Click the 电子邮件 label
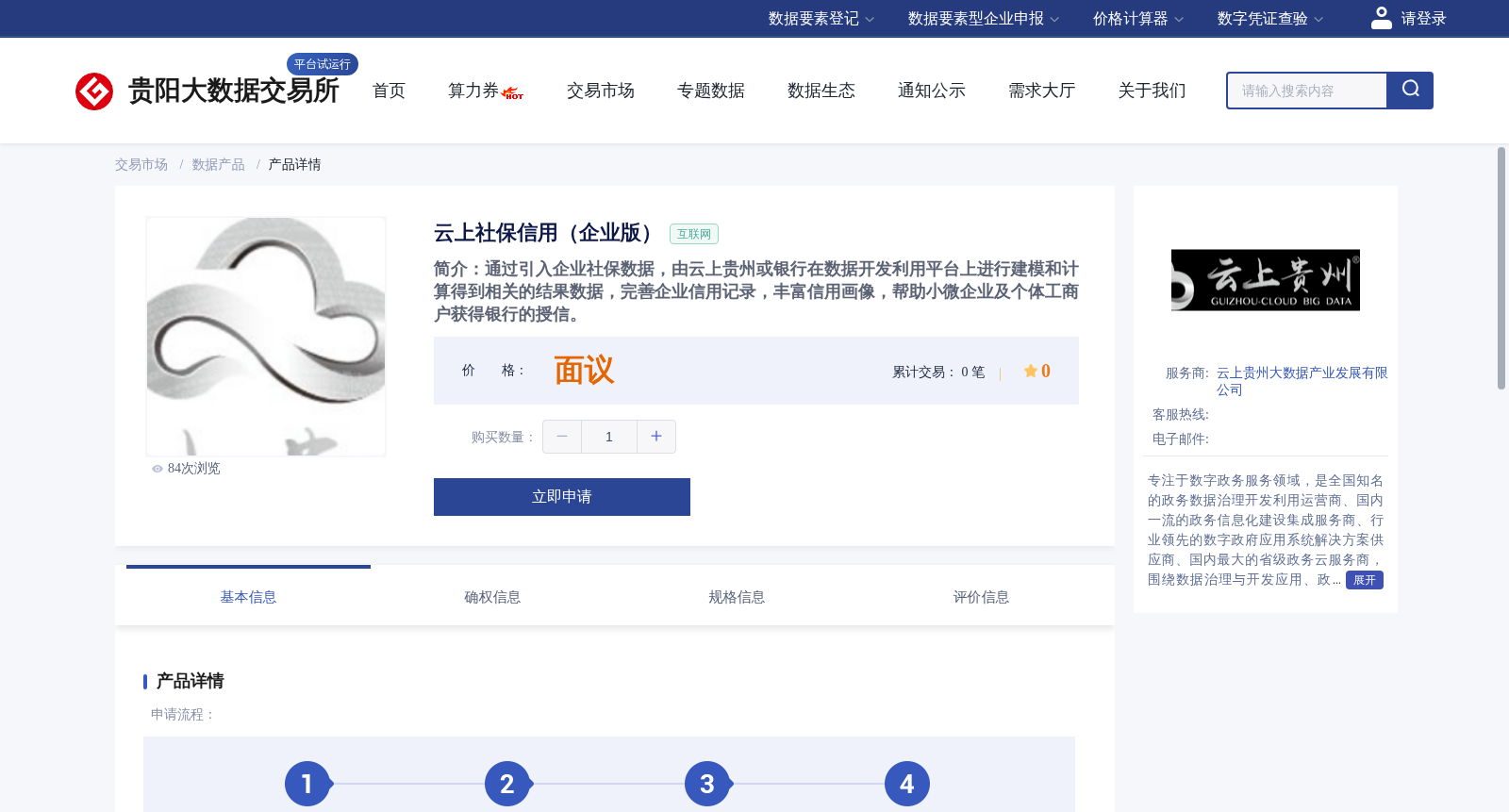This screenshot has height=812, width=1509. coord(1181,439)
